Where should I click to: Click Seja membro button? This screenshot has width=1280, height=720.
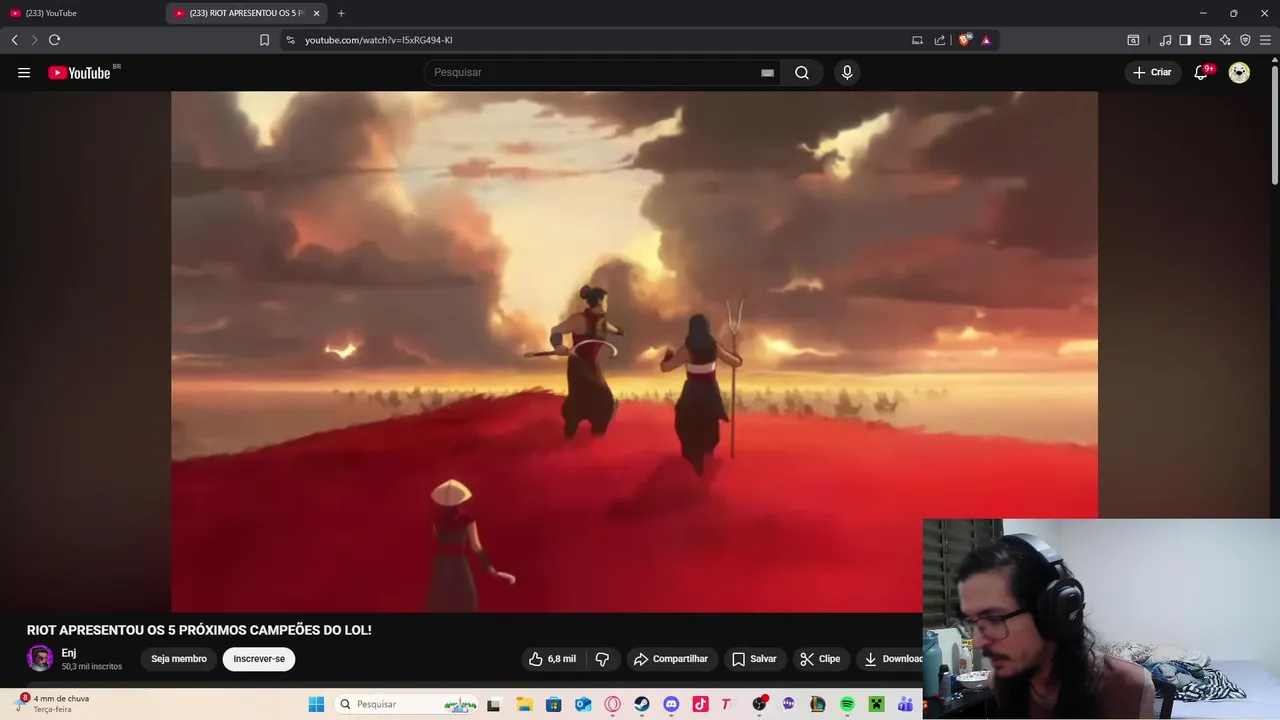click(x=179, y=659)
